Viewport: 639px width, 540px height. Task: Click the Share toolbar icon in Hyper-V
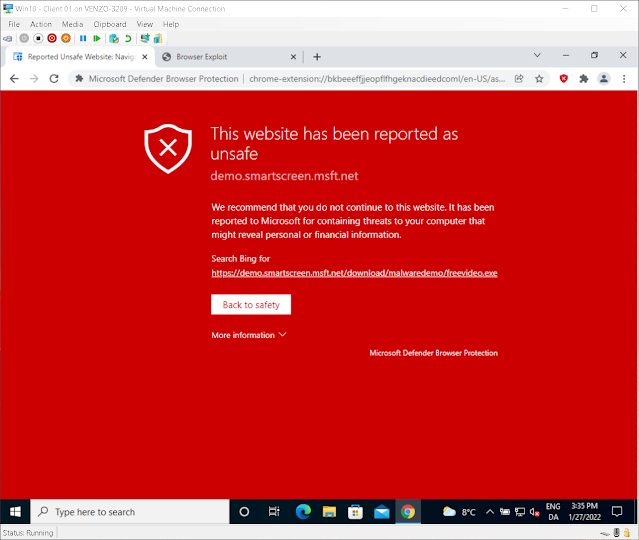coord(158,38)
